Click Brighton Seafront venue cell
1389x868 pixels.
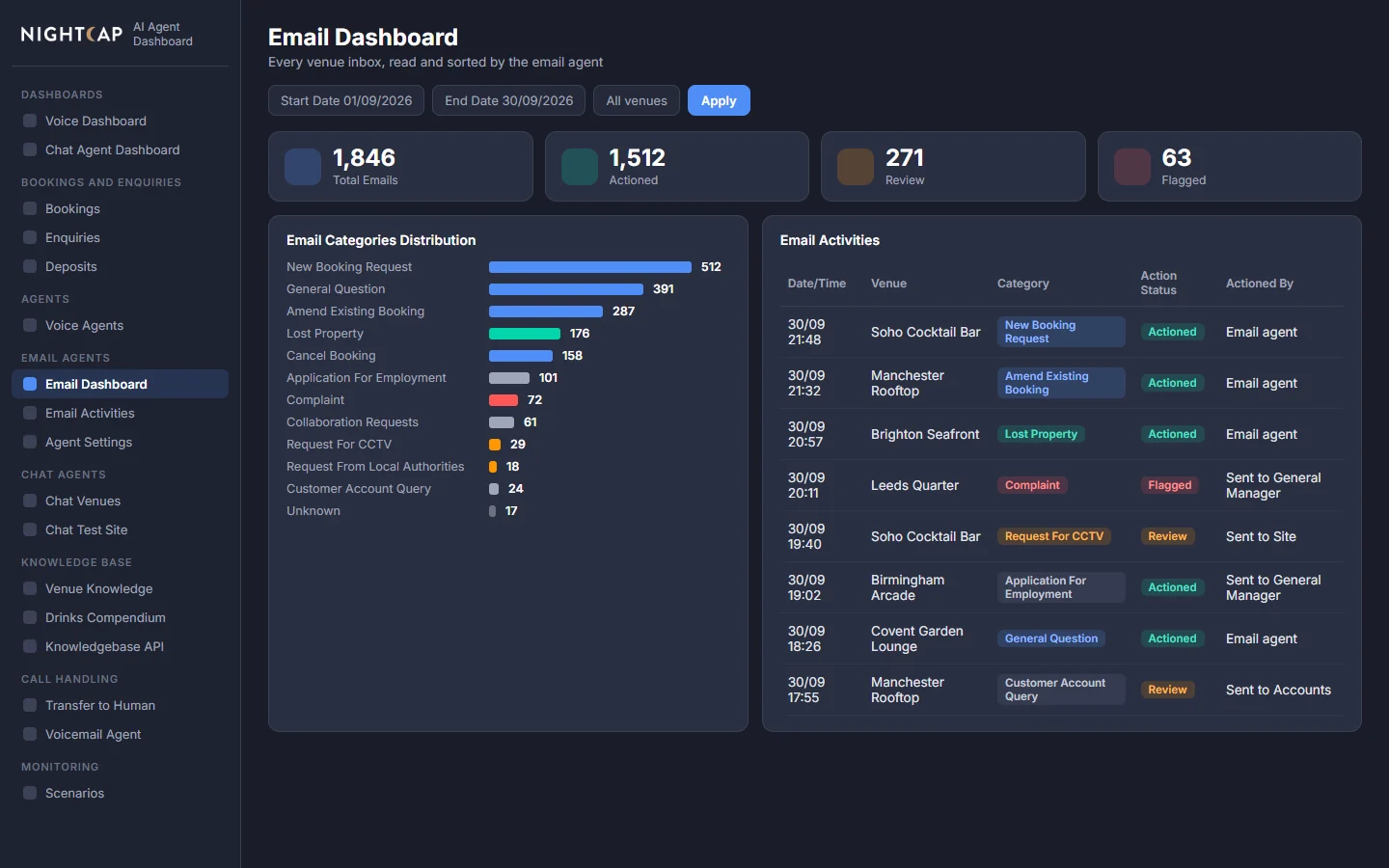pos(925,434)
